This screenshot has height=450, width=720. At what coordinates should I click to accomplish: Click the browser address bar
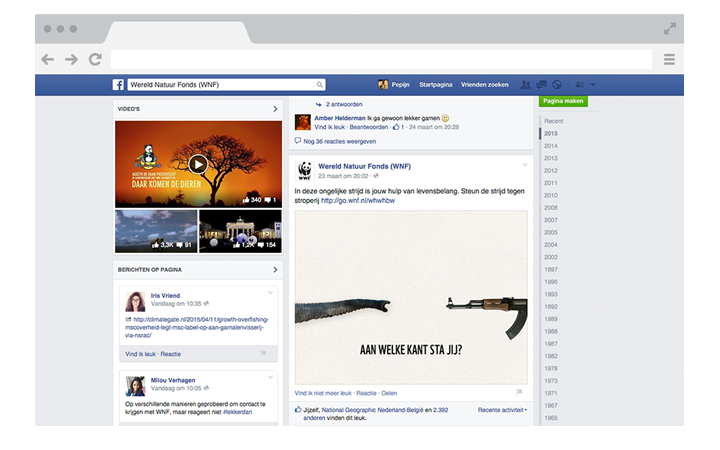tap(381, 59)
